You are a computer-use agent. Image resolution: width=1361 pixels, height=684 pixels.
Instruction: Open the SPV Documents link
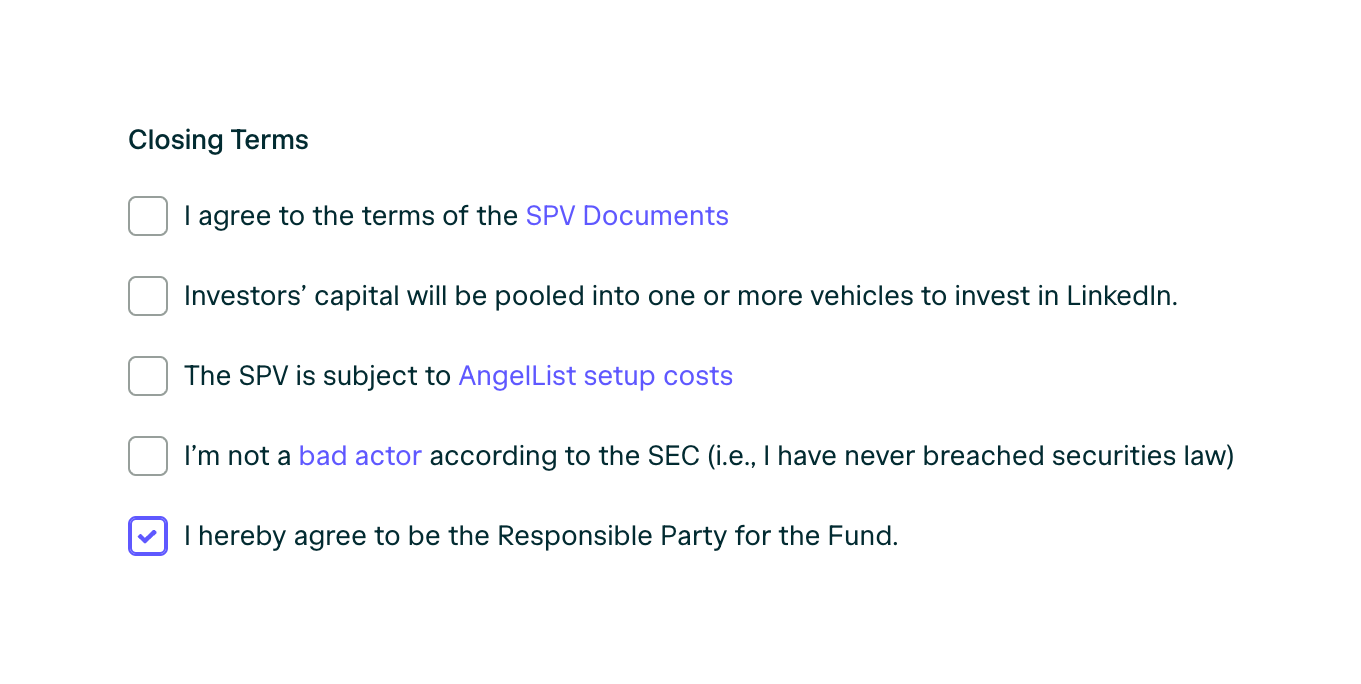627,216
